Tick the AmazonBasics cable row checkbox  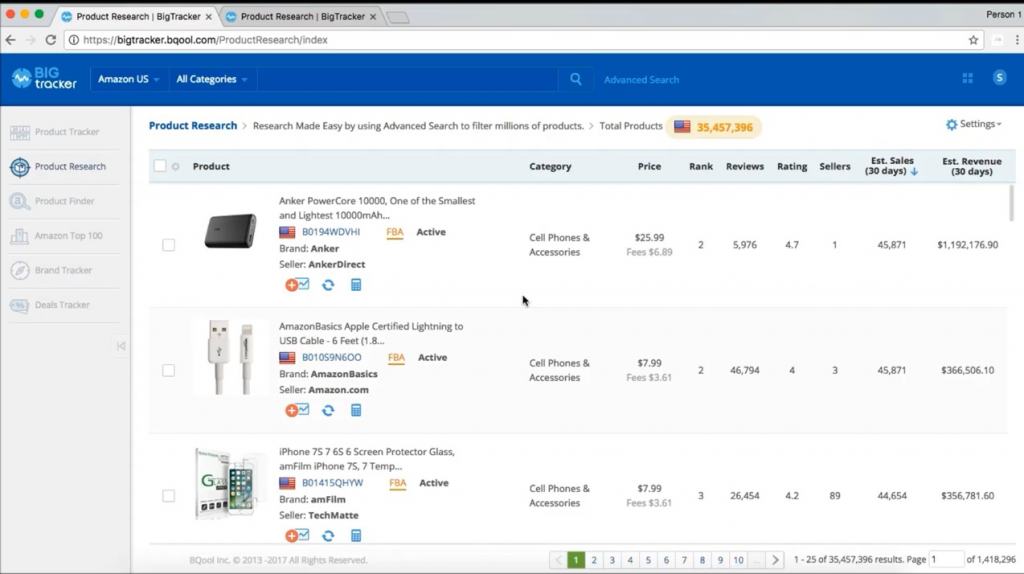click(168, 370)
